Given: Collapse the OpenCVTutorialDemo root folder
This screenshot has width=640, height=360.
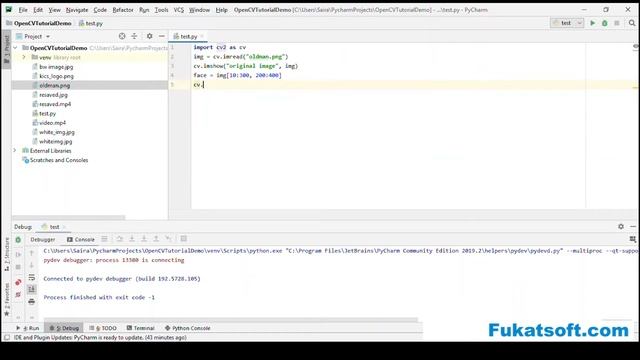Looking at the screenshot, I should pos(16,48).
